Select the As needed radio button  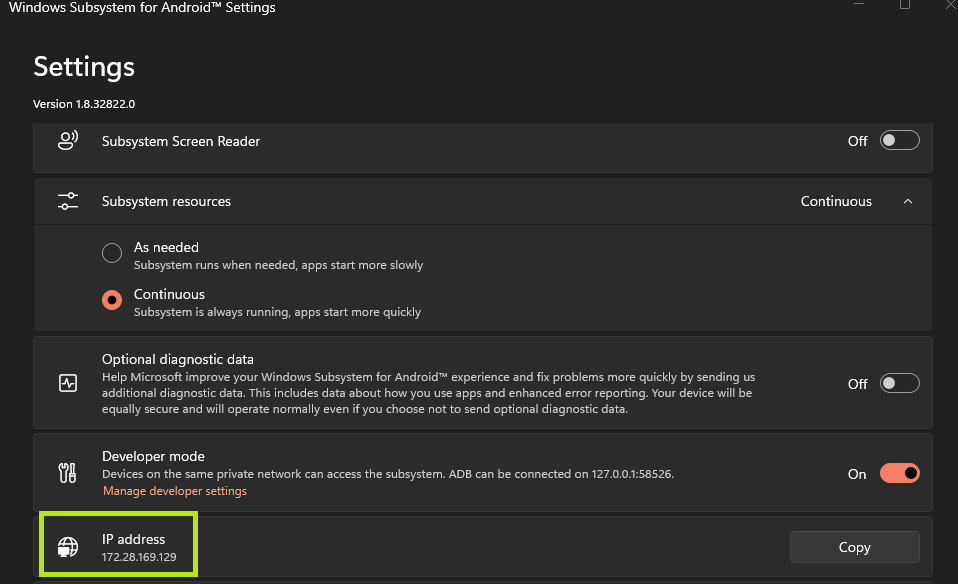coord(112,254)
